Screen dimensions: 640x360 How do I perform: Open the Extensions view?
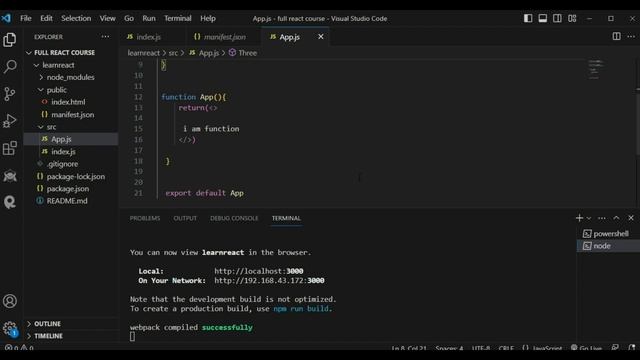10,148
